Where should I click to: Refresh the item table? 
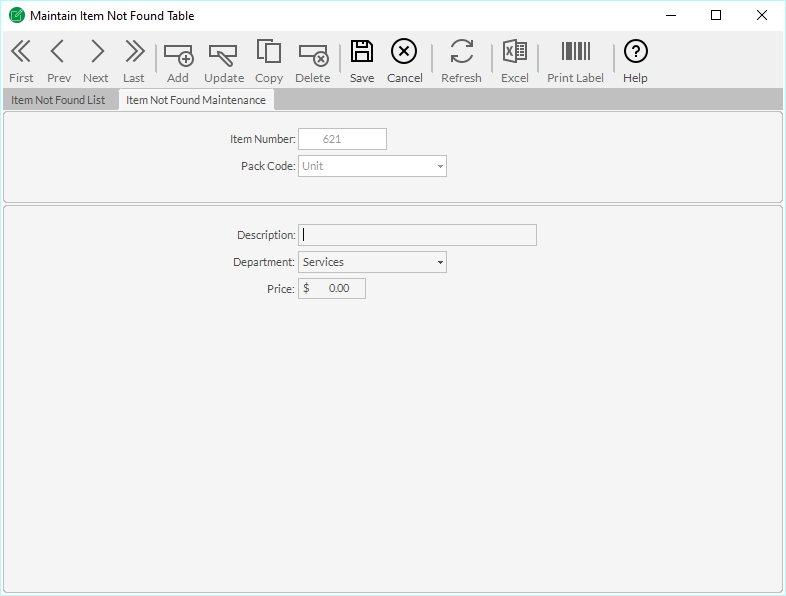(x=461, y=61)
